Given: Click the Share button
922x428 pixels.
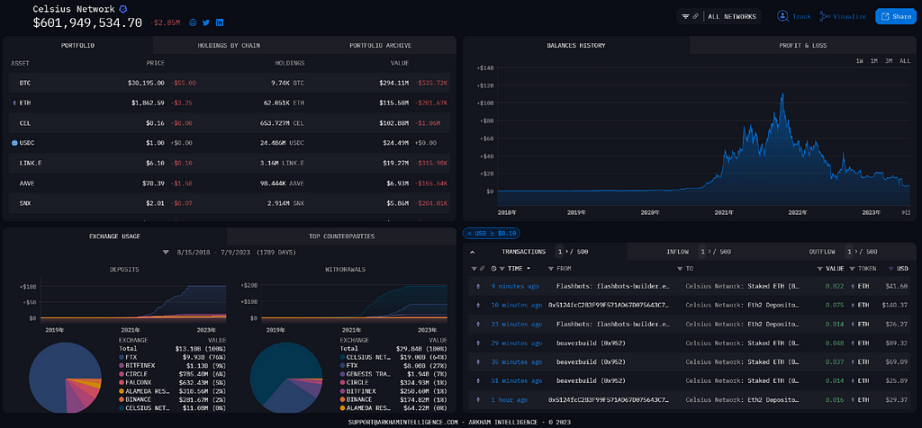Looking at the screenshot, I should tap(895, 16).
